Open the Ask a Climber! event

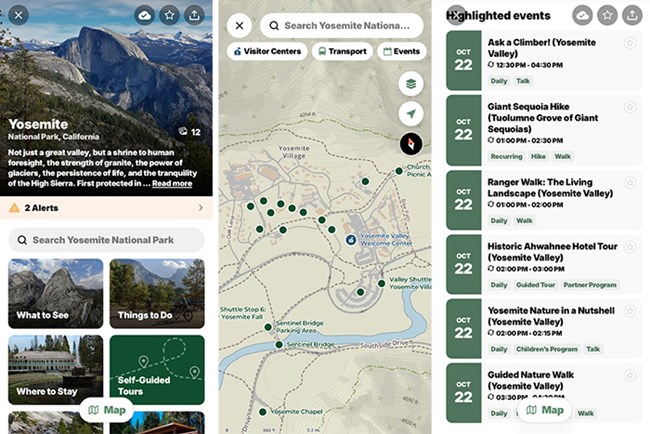544,61
